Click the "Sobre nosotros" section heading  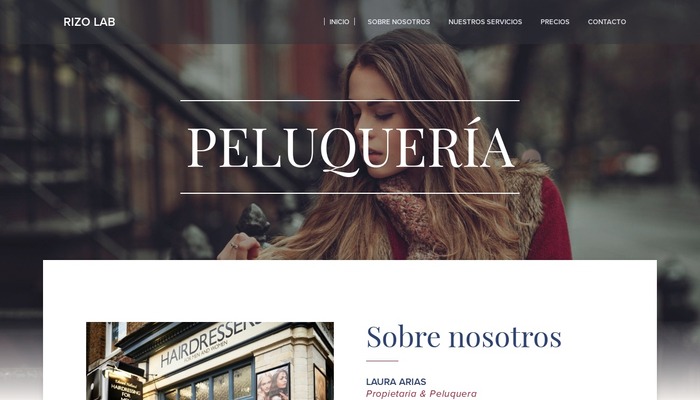(464, 337)
